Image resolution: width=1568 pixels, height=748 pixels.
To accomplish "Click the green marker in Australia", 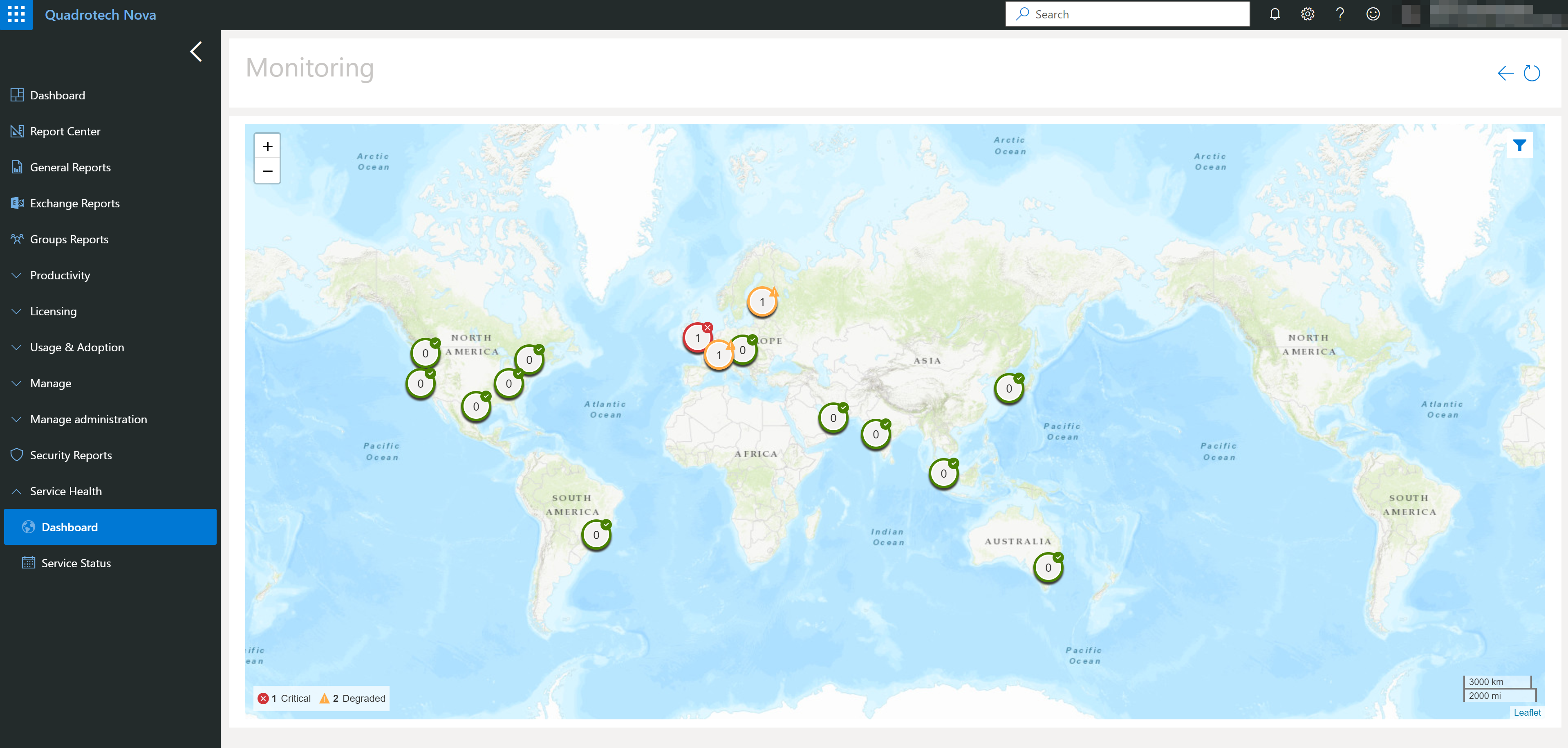I will coord(1048,568).
